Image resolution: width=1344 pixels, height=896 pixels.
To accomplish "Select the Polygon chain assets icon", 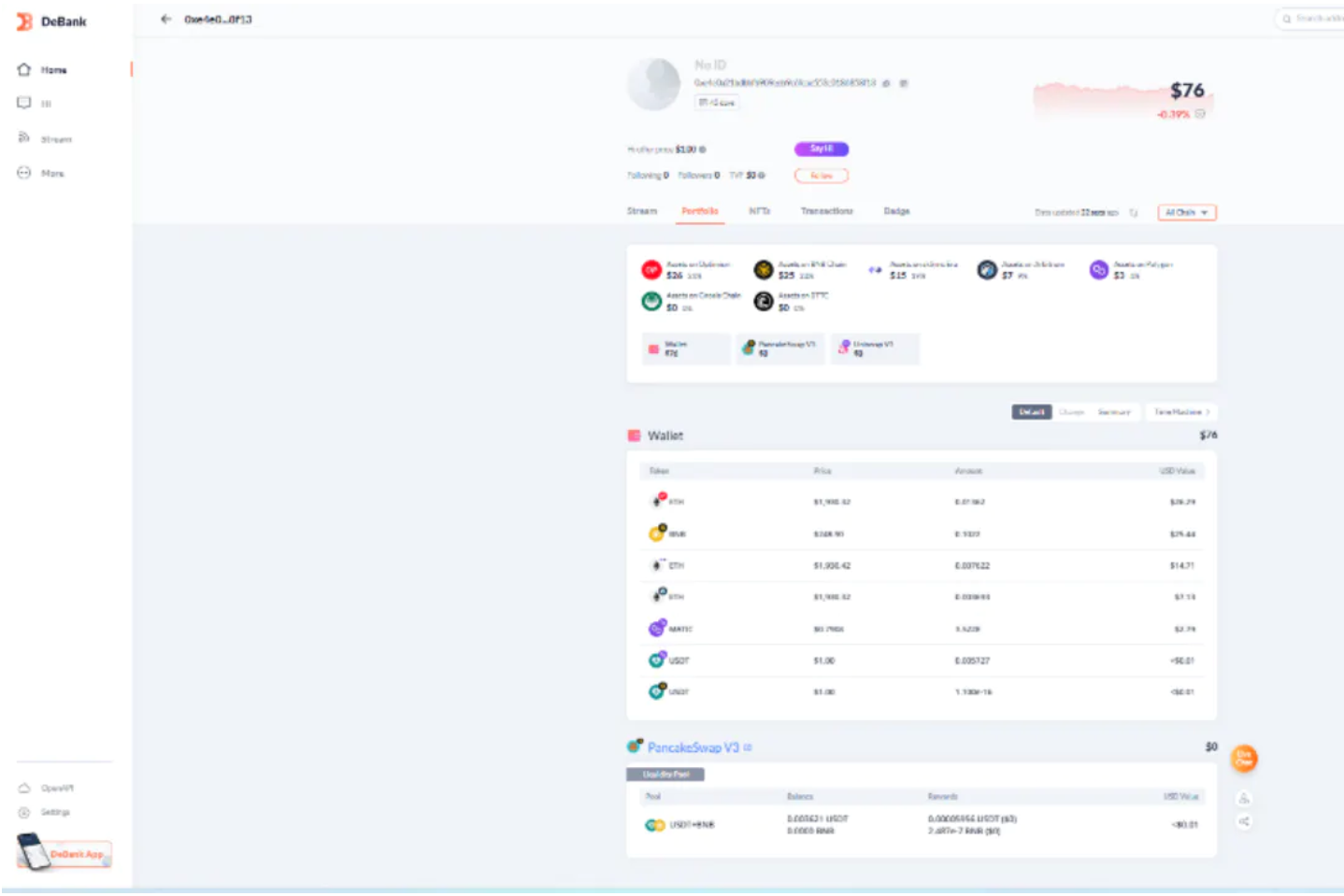I will (1099, 270).
